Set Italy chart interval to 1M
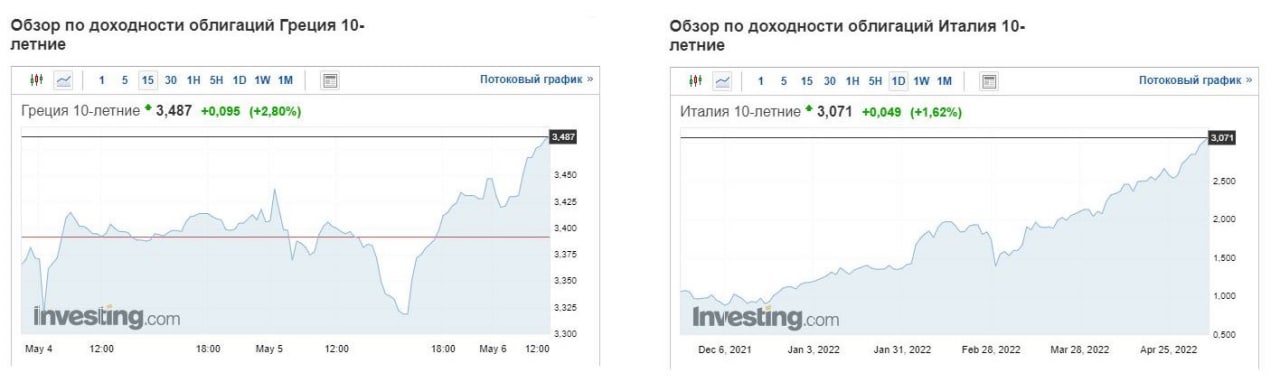1280x382 pixels. click(x=944, y=81)
